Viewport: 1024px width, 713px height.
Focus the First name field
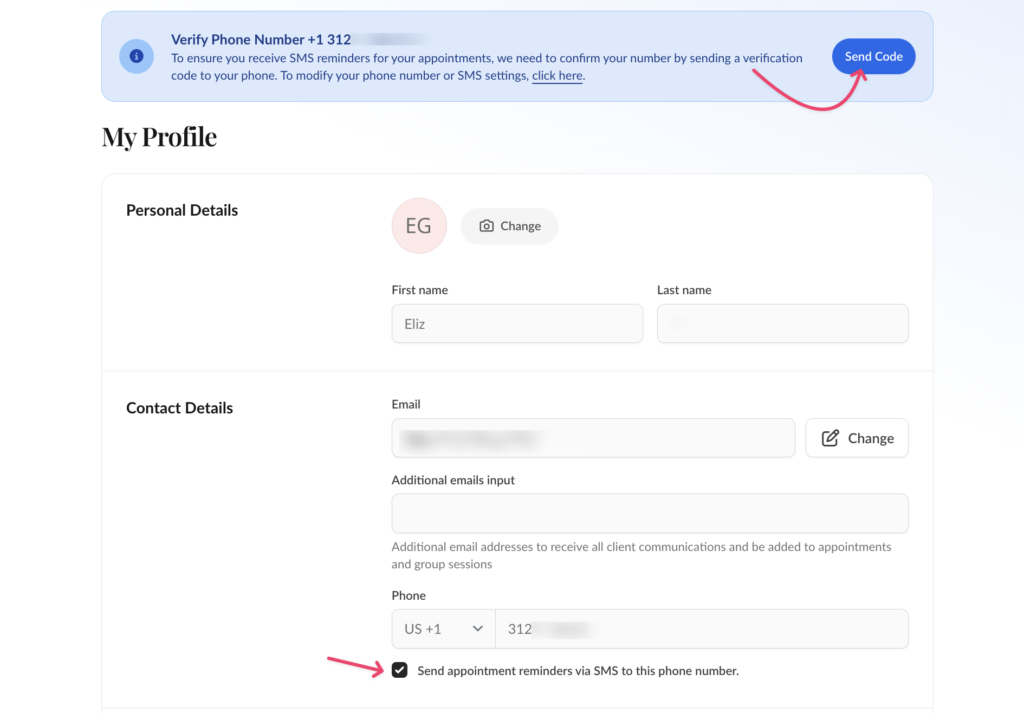tap(517, 324)
